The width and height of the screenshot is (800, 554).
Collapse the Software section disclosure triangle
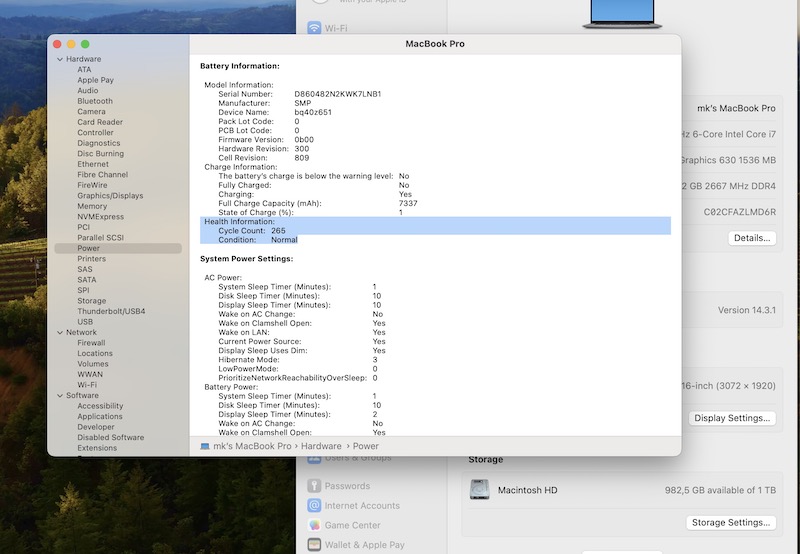pos(59,396)
